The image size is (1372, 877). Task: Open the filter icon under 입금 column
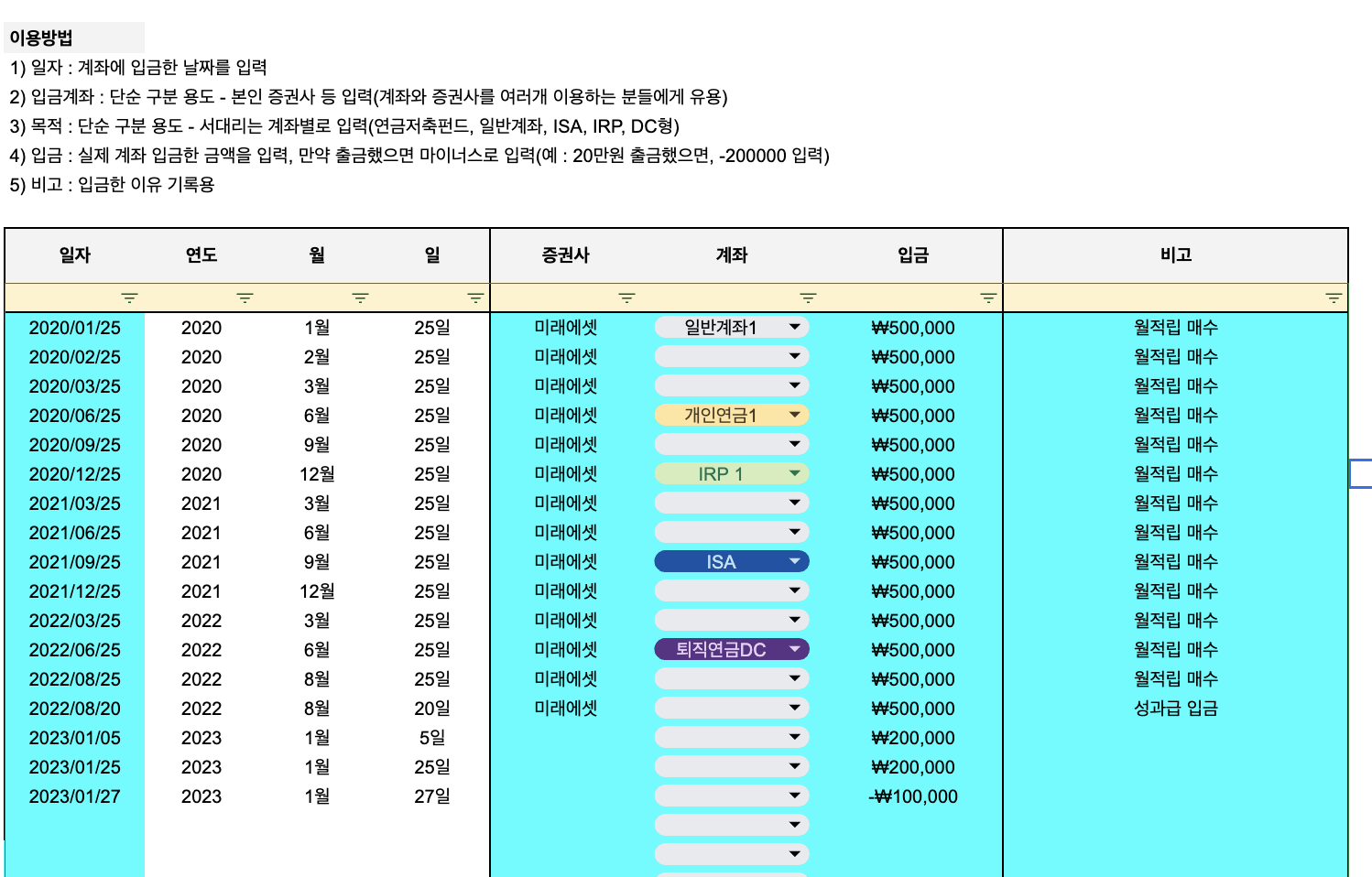[x=988, y=298]
